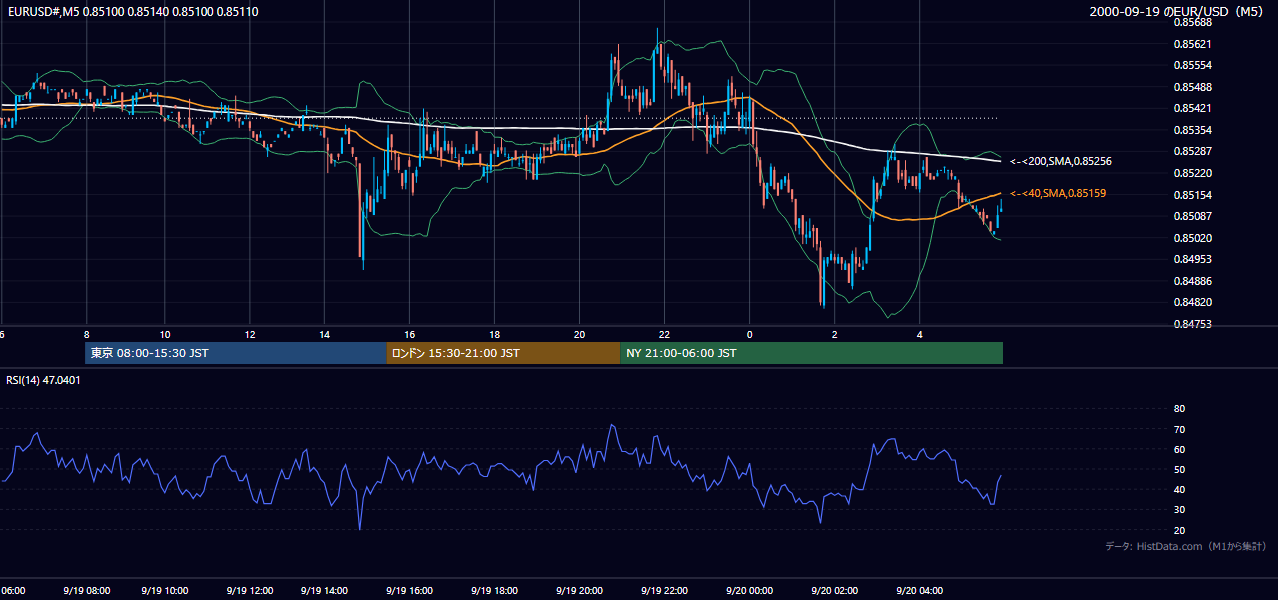Click price axis label 0.85287
Screen dimensions: 1278x600
1192,151
